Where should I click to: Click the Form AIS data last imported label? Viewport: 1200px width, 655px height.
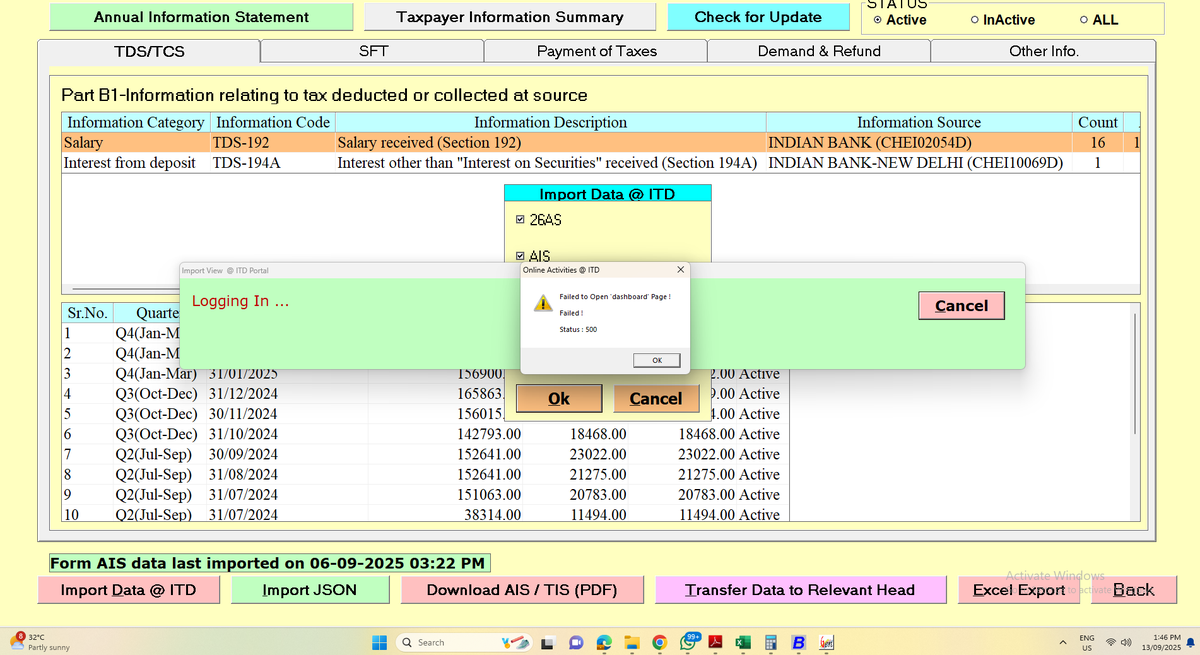click(269, 563)
